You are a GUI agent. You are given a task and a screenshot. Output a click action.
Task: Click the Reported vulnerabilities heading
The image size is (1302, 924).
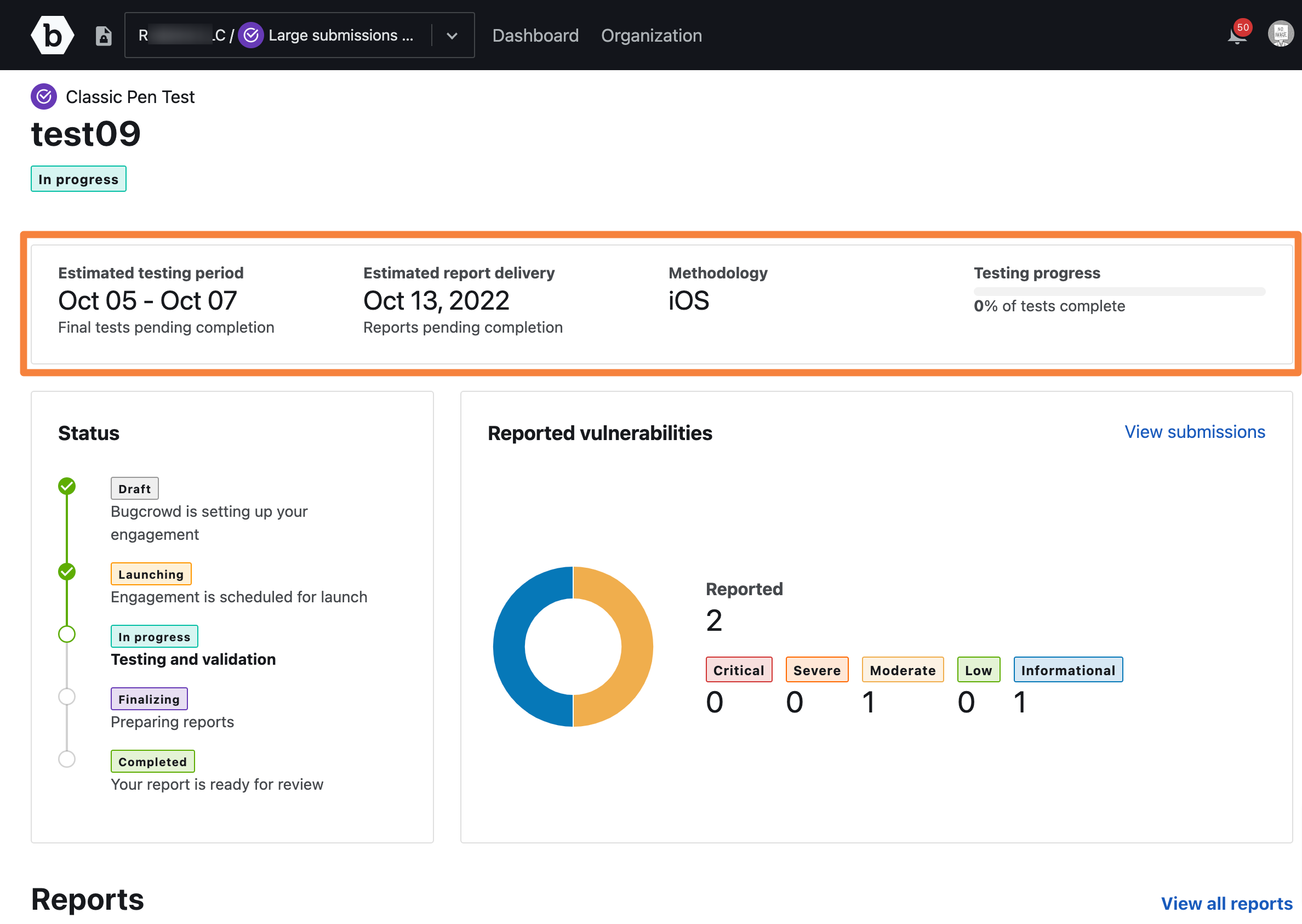point(600,433)
